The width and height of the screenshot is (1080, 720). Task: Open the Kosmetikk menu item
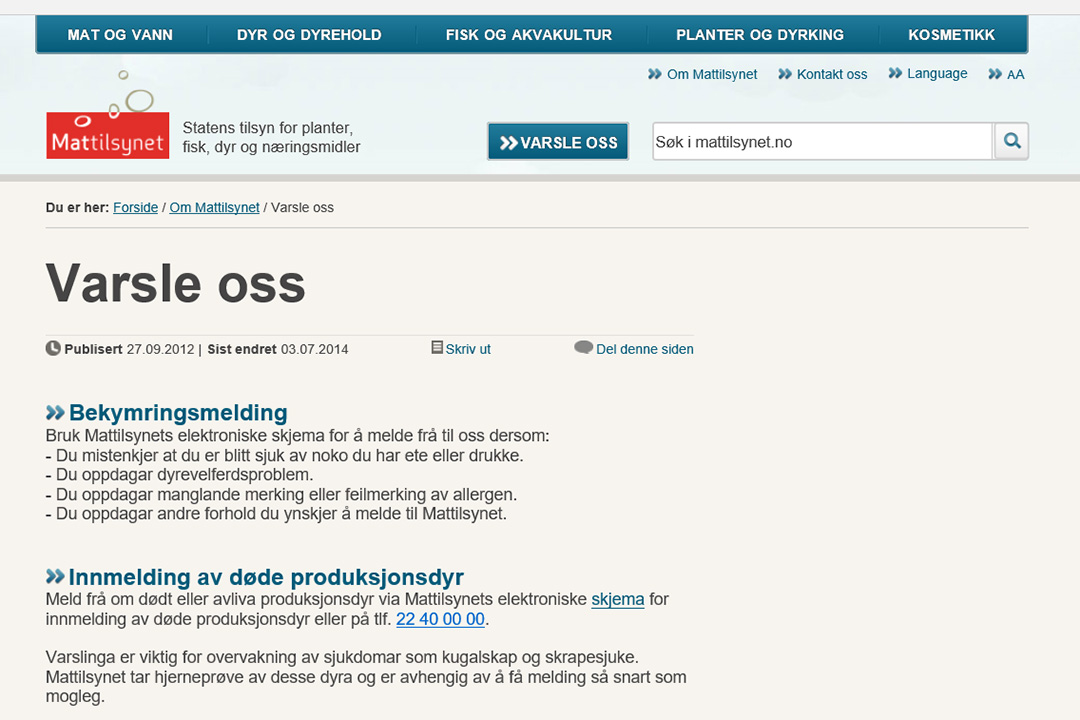(x=951, y=35)
